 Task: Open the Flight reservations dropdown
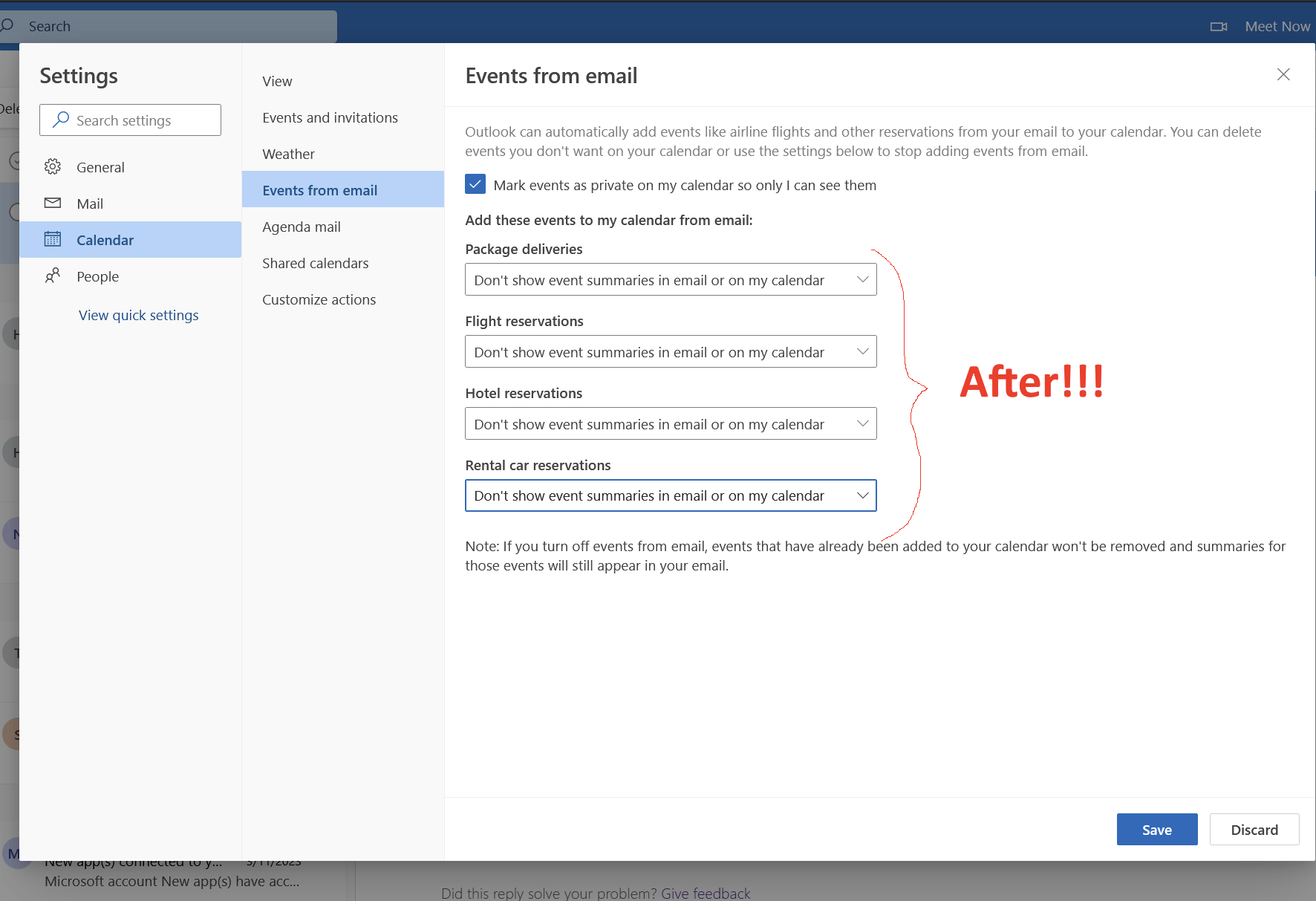[x=671, y=352]
